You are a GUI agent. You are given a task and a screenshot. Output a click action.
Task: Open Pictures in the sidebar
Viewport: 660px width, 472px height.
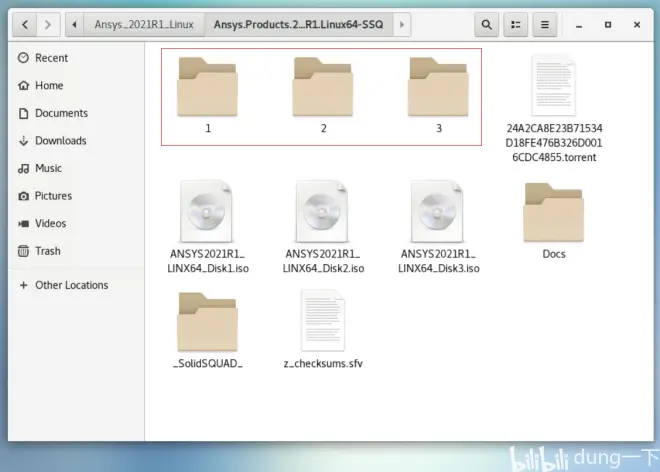point(76,196)
